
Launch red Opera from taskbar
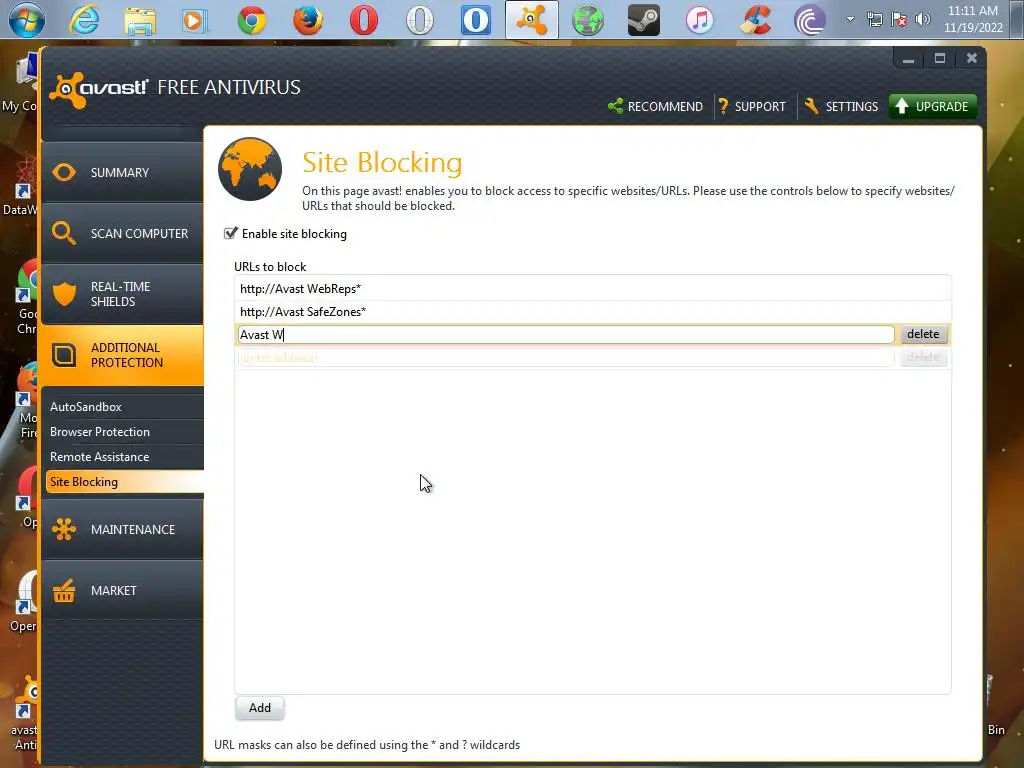coord(364,20)
